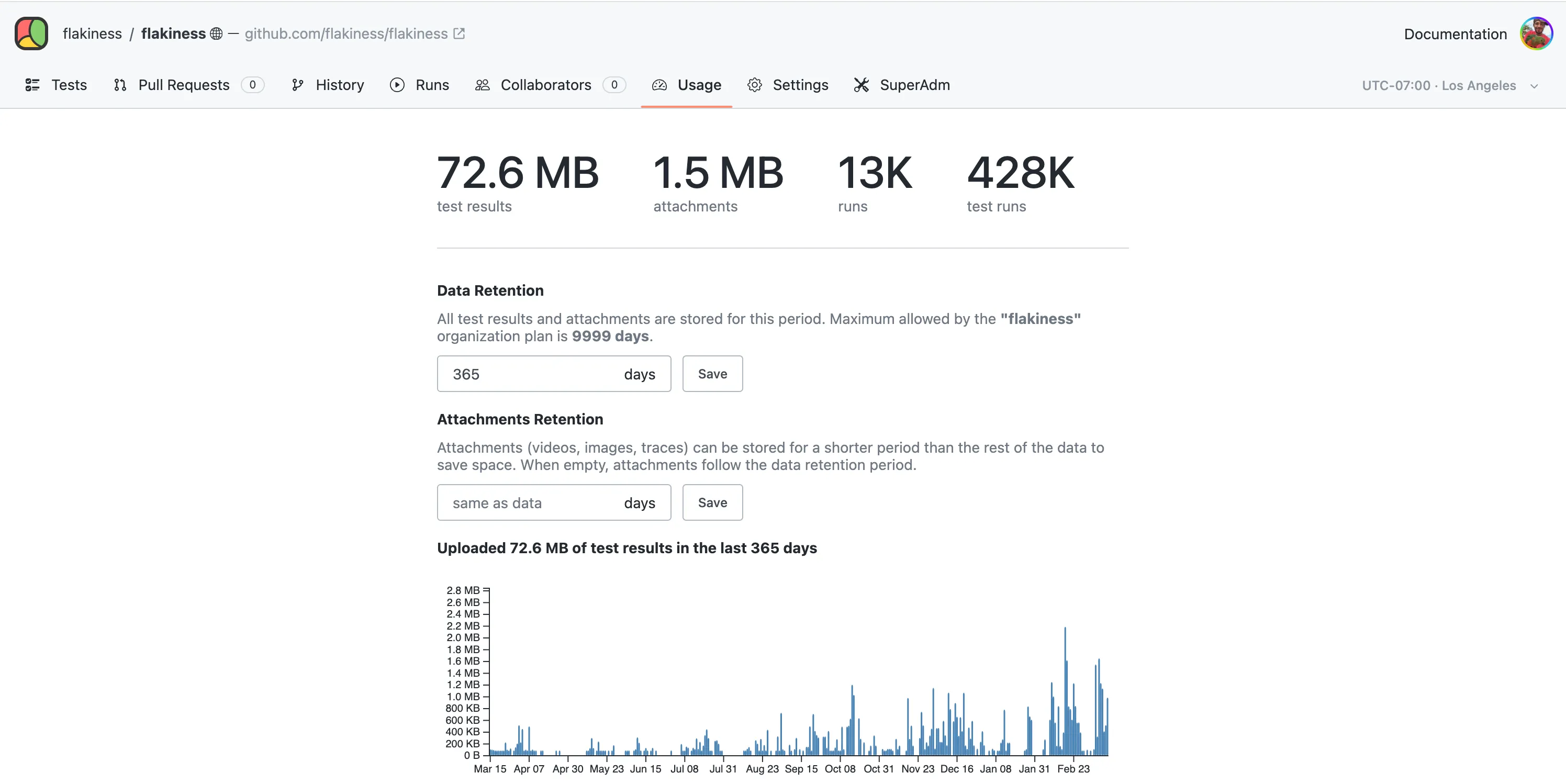Save the Data Retention period
This screenshot has width=1566, height=784.
tap(712, 373)
